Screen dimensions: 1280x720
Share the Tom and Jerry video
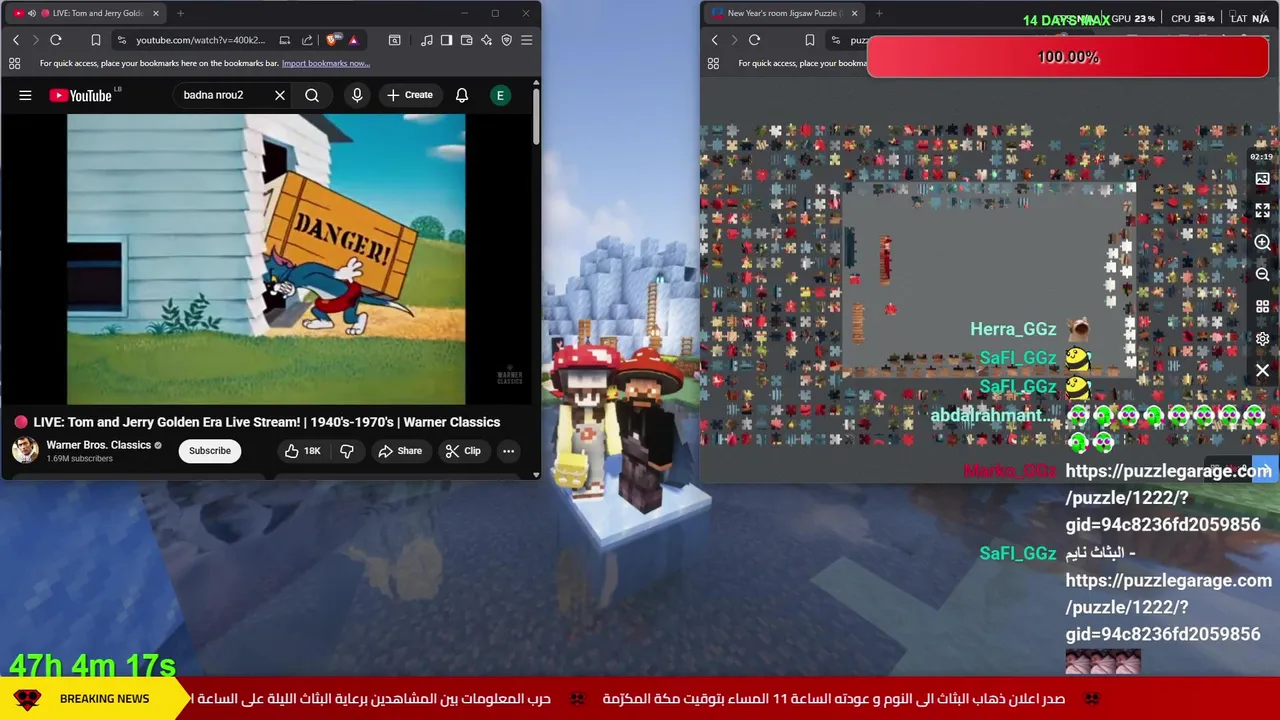(x=400, y=451)
